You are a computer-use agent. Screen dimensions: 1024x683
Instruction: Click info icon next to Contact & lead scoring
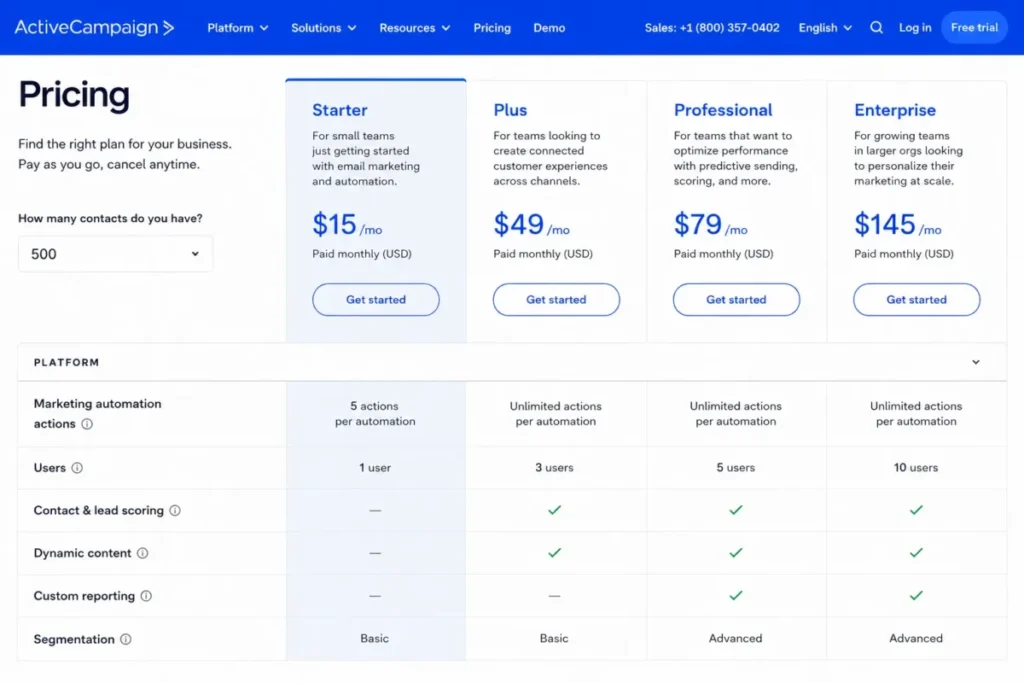(175, 511)
